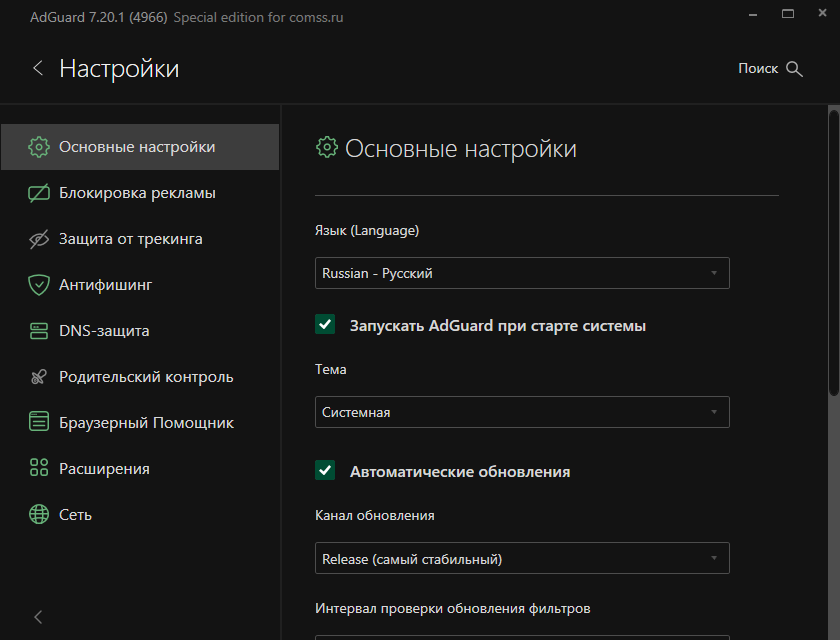Collapse the sidebar with the bottom chevron
The width and height of the screenshot is (840, 640).
pyautogui.click(x=38, y=616)
